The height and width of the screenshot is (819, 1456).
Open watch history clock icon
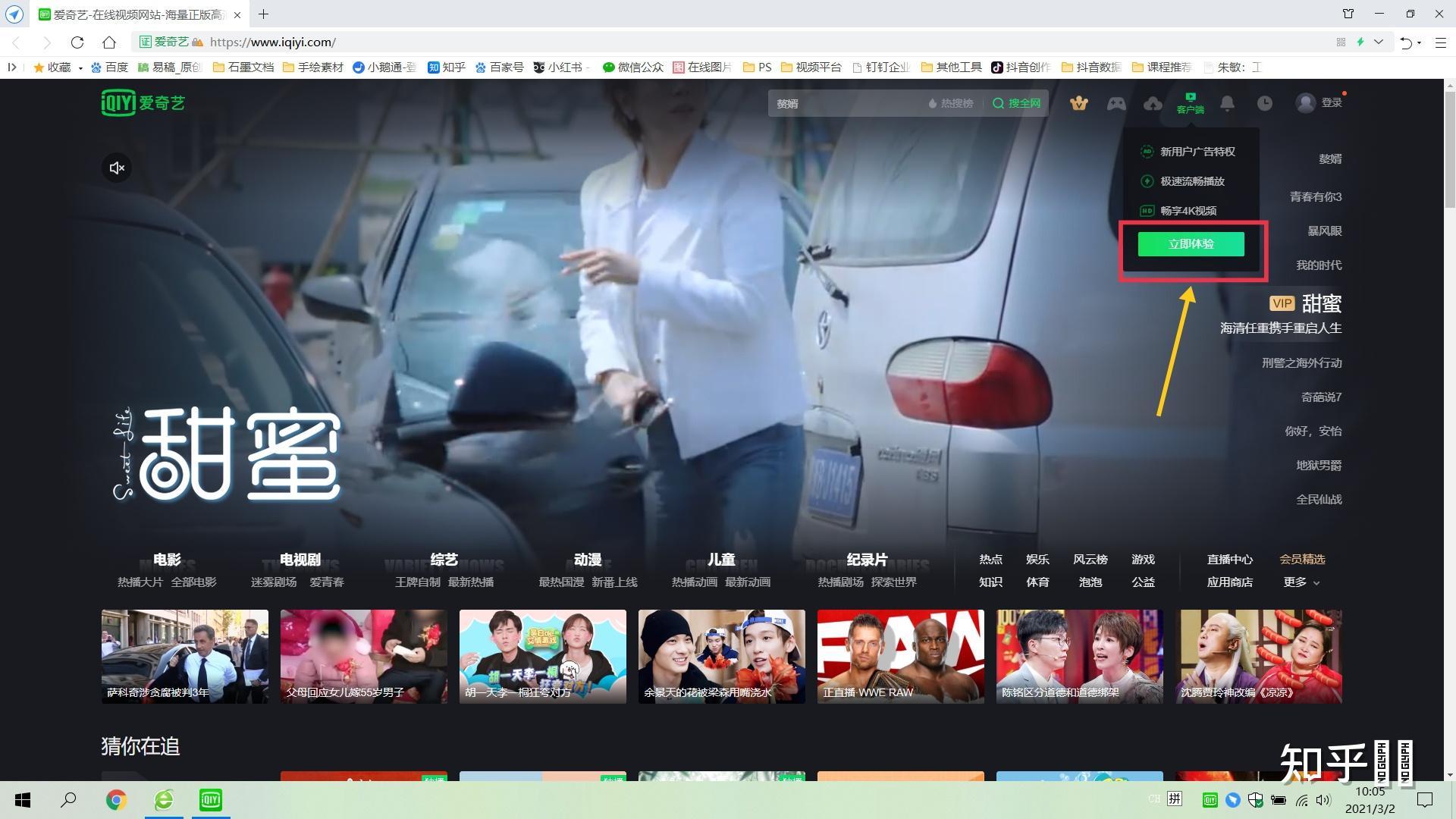point(1264,103)
